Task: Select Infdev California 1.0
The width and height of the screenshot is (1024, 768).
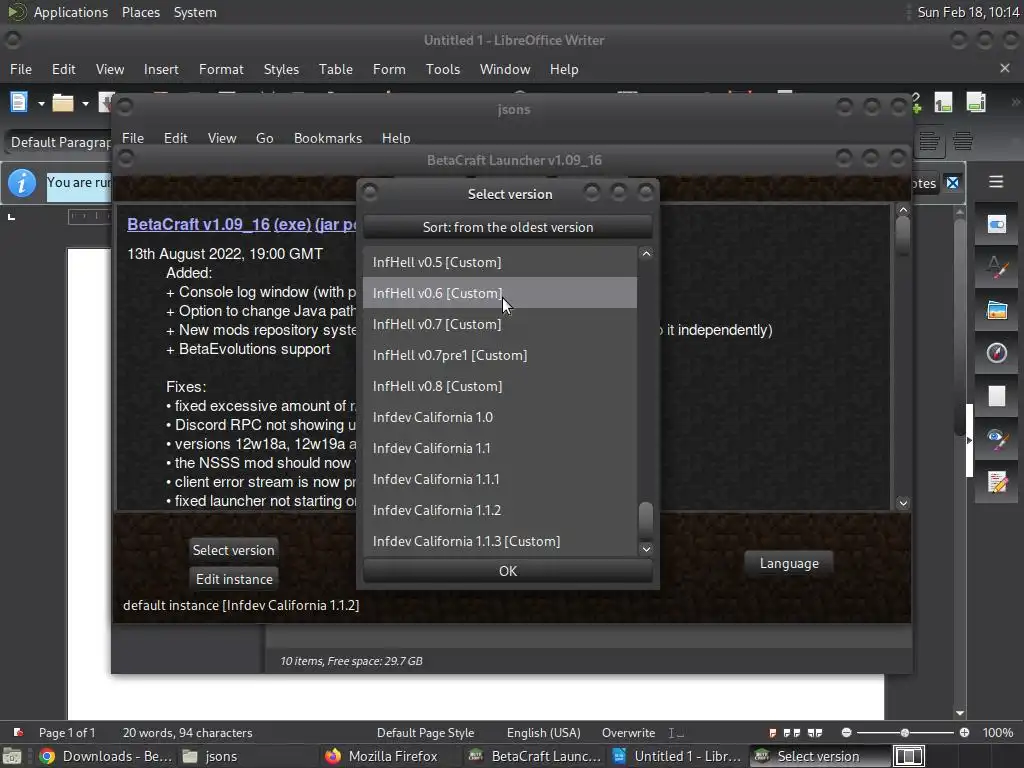Action: coord(500,417)
